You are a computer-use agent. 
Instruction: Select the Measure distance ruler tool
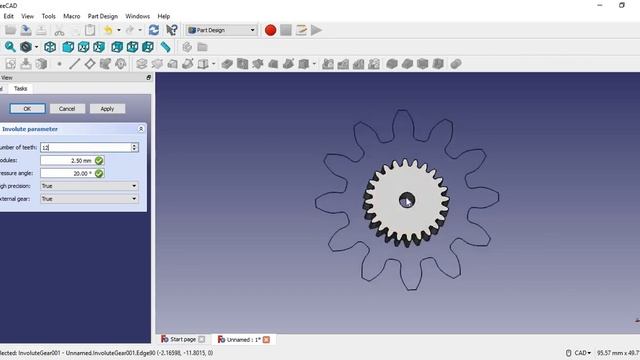[165, 47]
